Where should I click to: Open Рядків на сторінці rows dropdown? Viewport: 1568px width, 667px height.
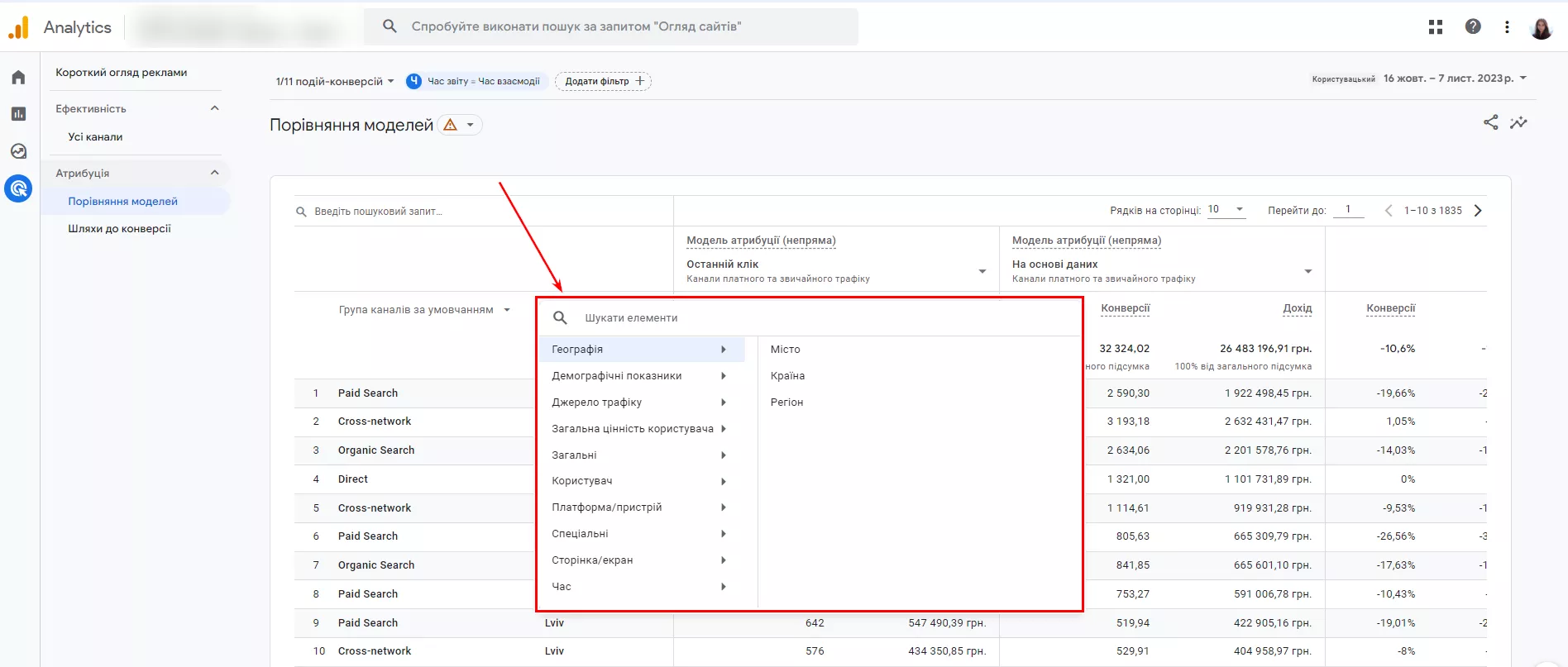[1226, 210]
